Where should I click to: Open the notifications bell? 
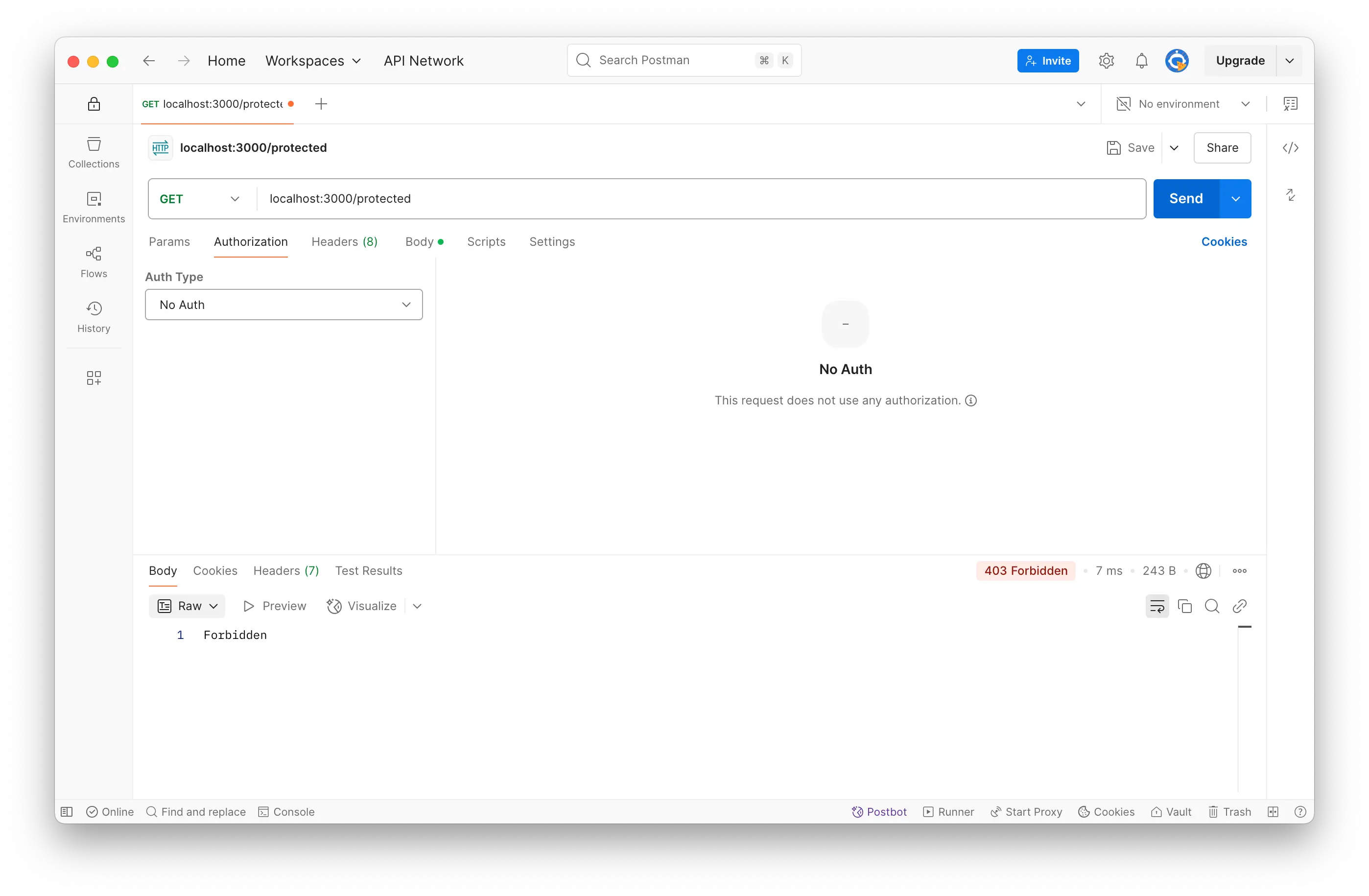1141,61
